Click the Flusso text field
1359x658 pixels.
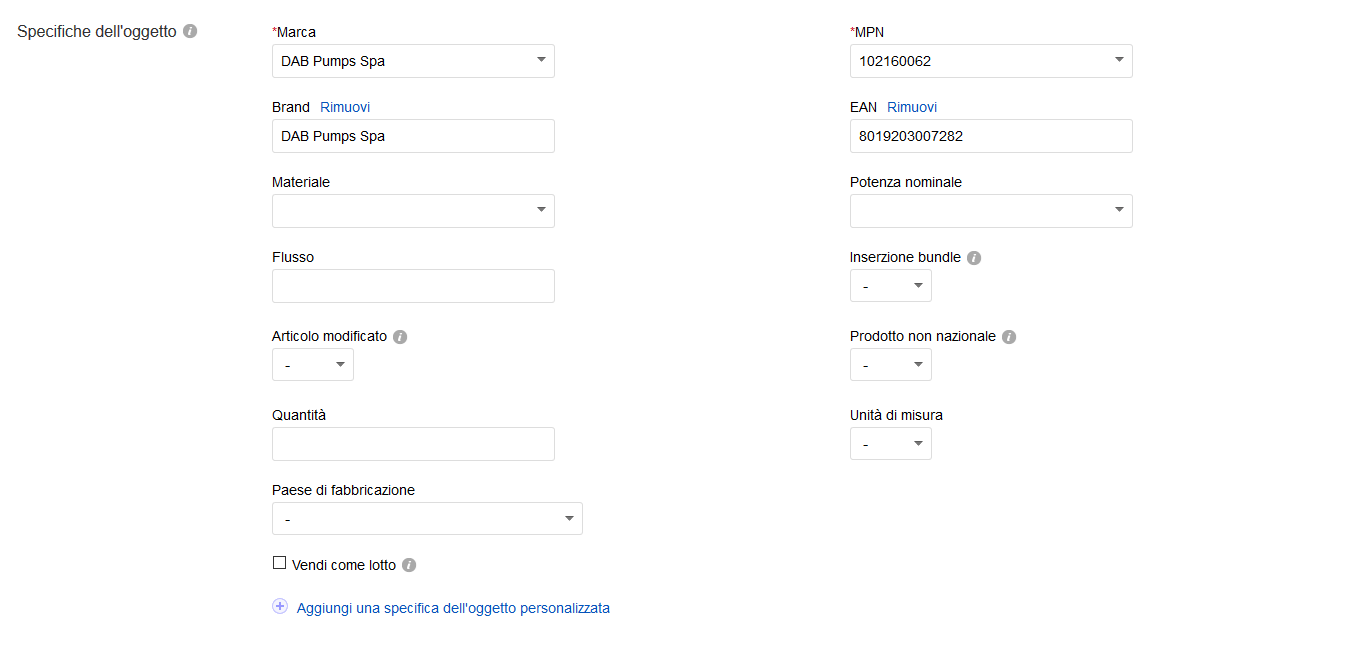click(413, 286)
